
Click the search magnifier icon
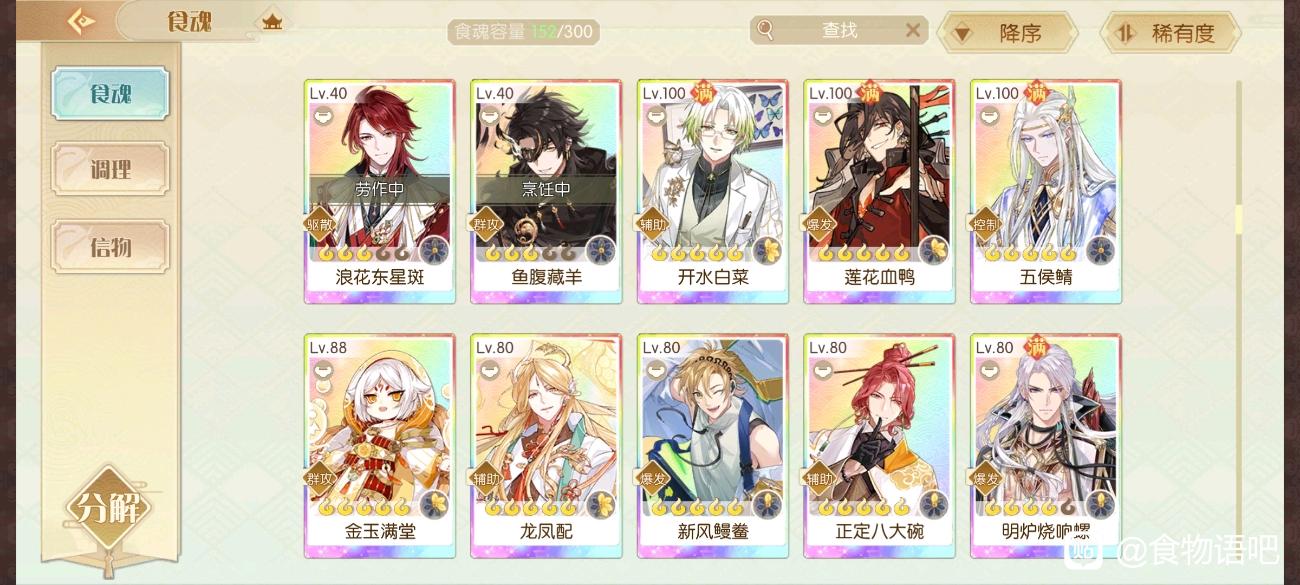coord(765,30)
